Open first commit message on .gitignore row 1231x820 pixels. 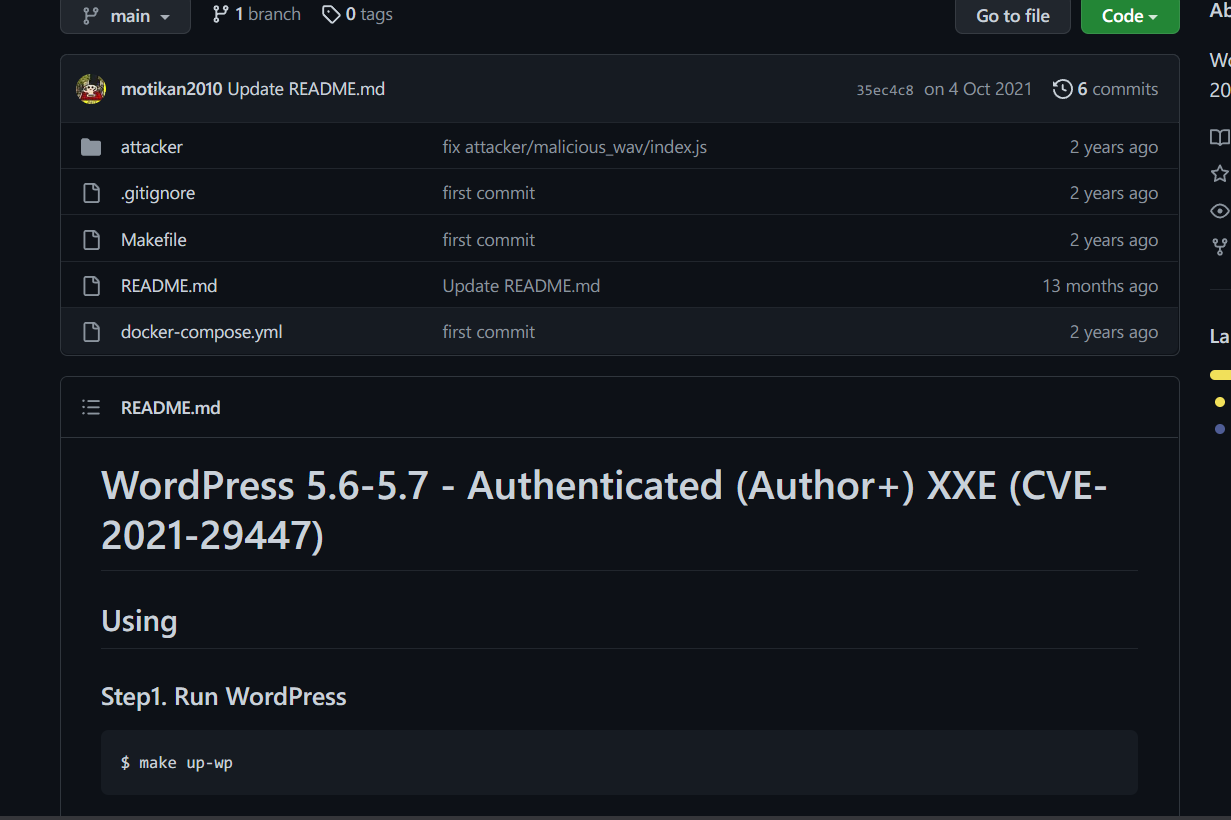pos(489,193)
